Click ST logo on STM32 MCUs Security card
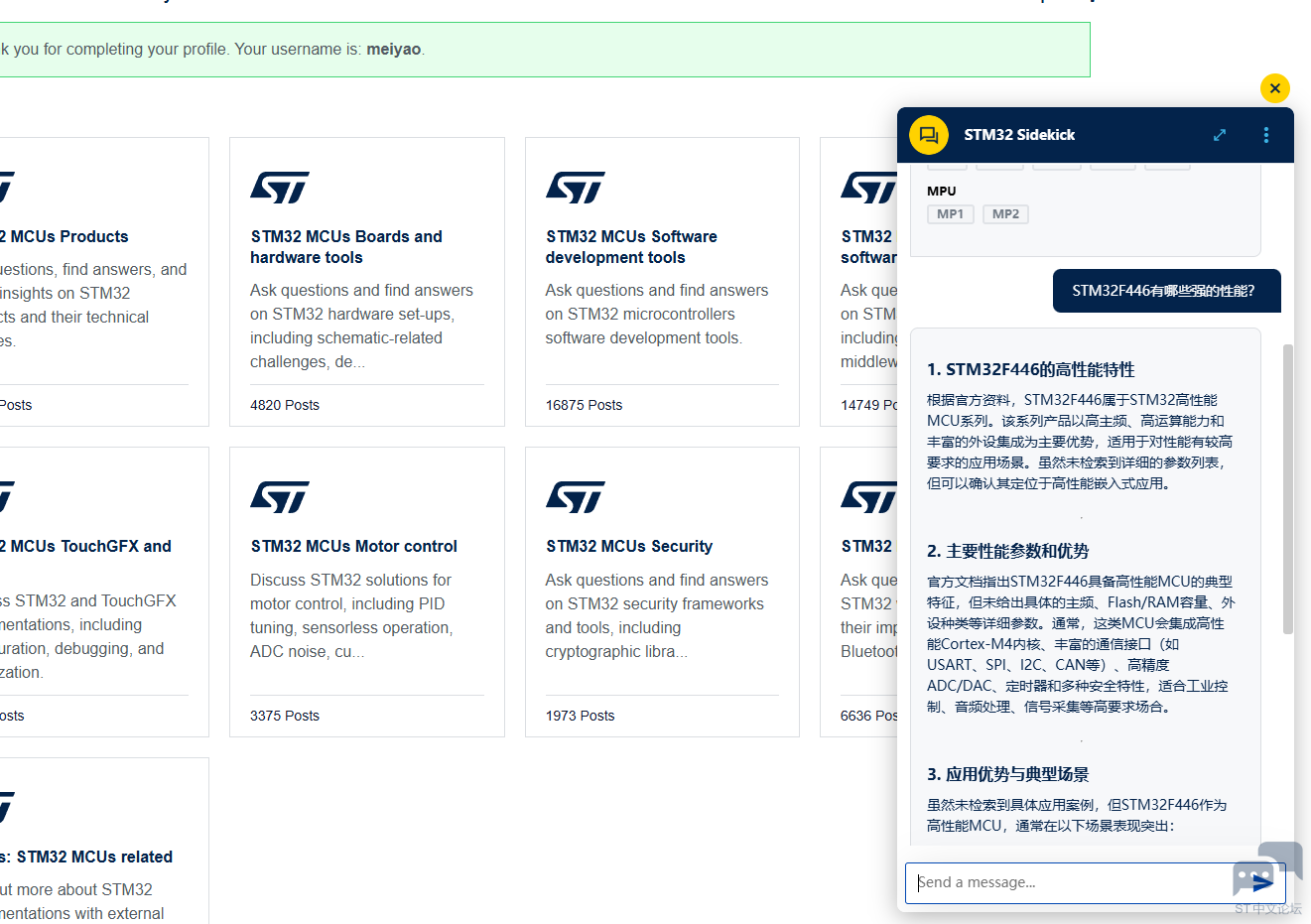The width and height of the screenshot is (1311, 924). tap(575, 496)
